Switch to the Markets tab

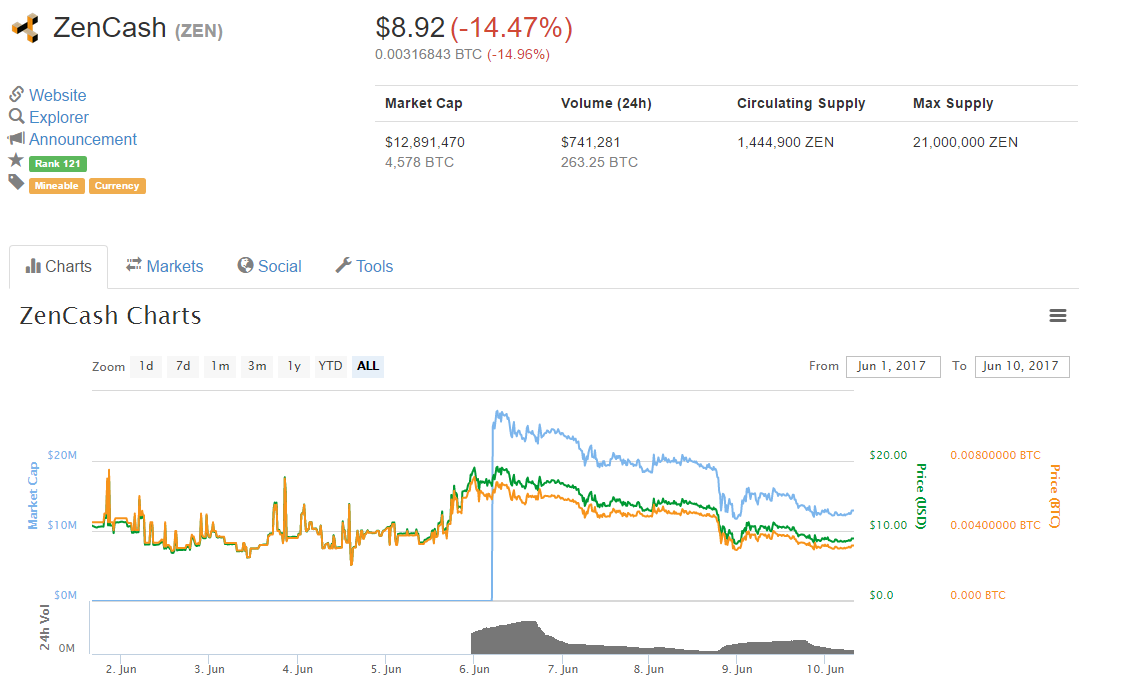coord(165,267)
